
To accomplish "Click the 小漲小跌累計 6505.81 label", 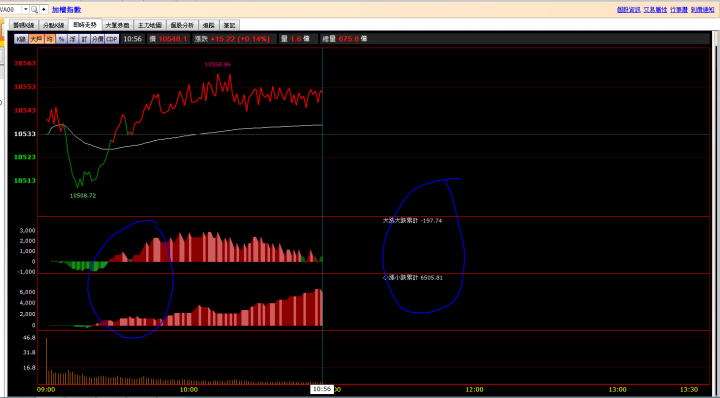I will (412, 278).
